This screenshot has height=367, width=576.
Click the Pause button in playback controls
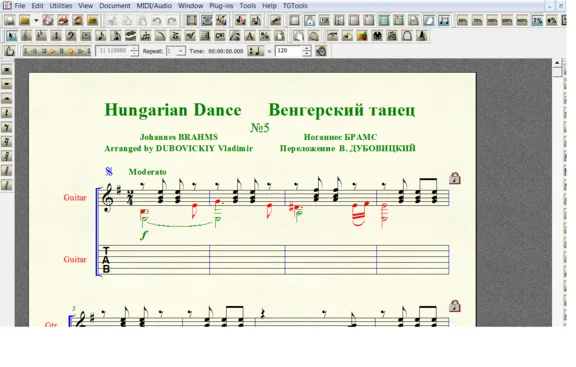(x=61, y=51)
